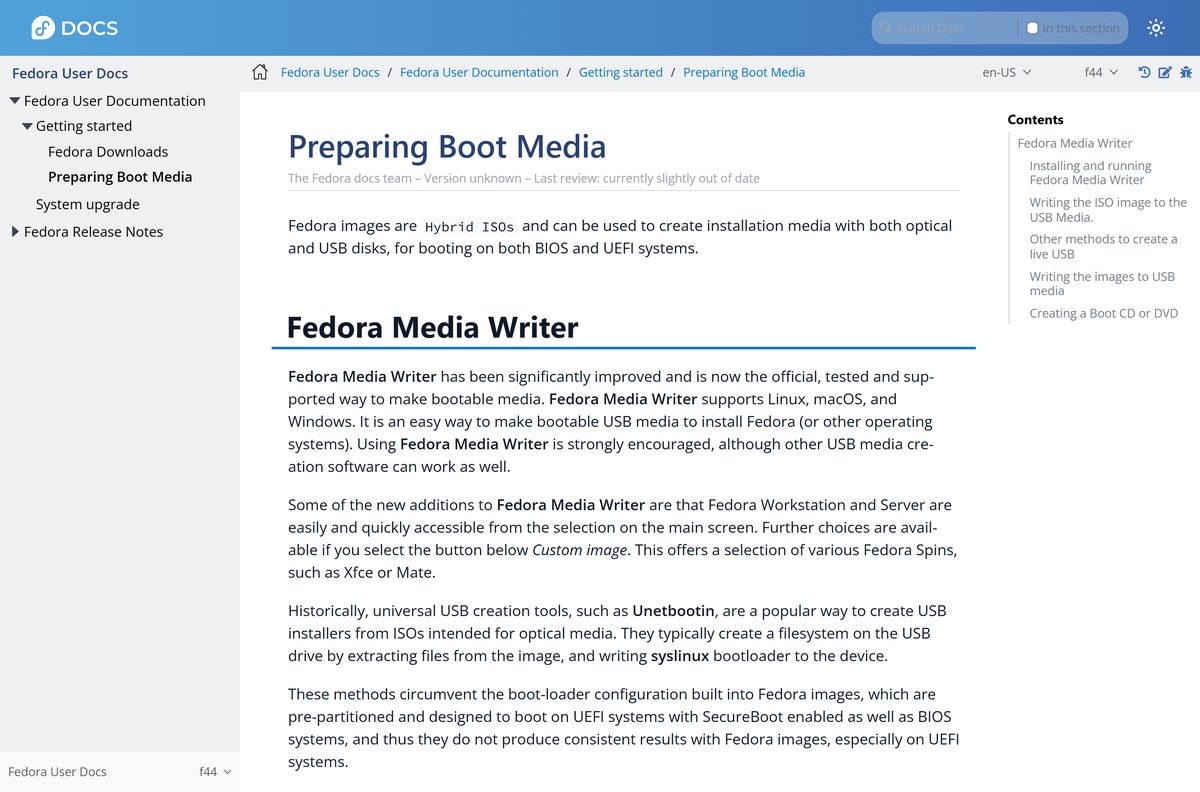
Task: Click the Preparing Boot Media page title
Action: pos(447,147)
